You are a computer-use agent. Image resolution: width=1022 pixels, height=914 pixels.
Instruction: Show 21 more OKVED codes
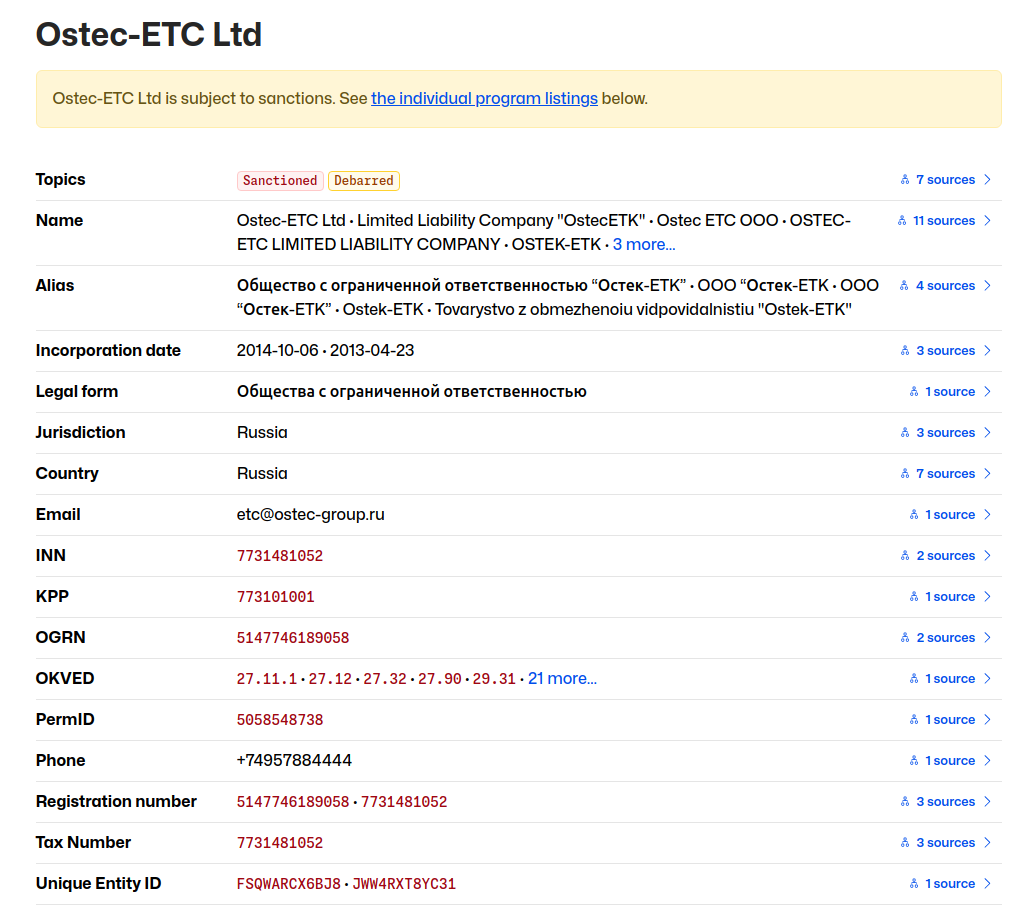(562, 679)
